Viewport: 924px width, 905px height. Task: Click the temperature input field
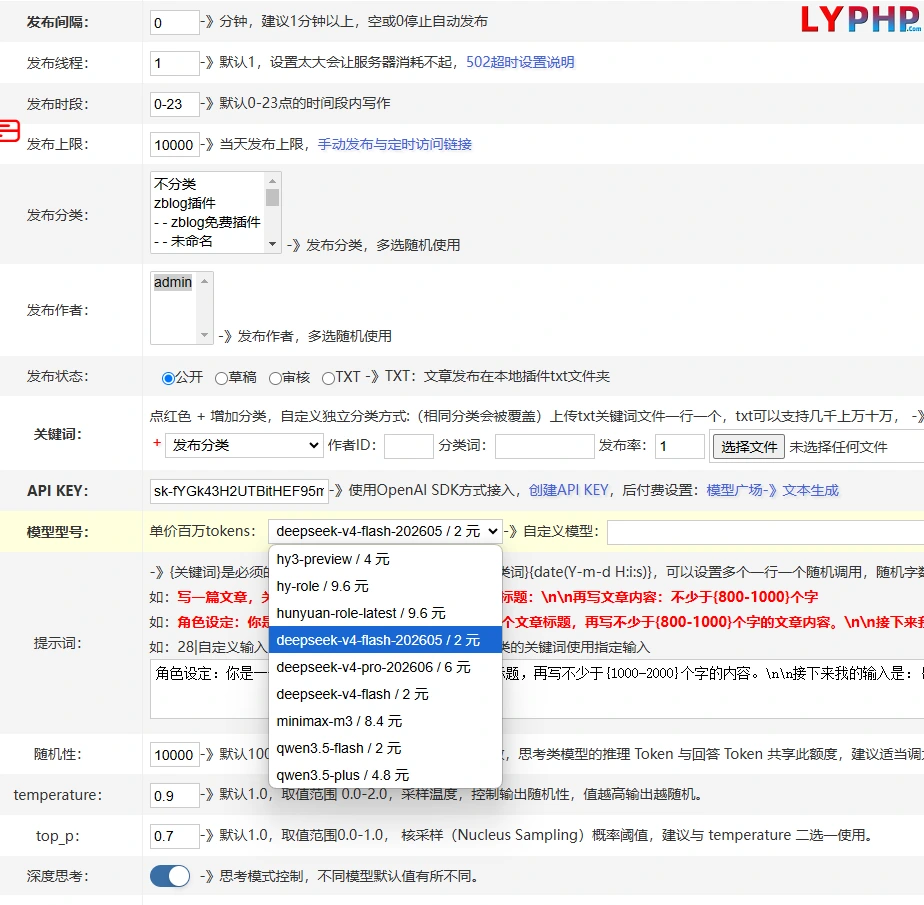174,796
